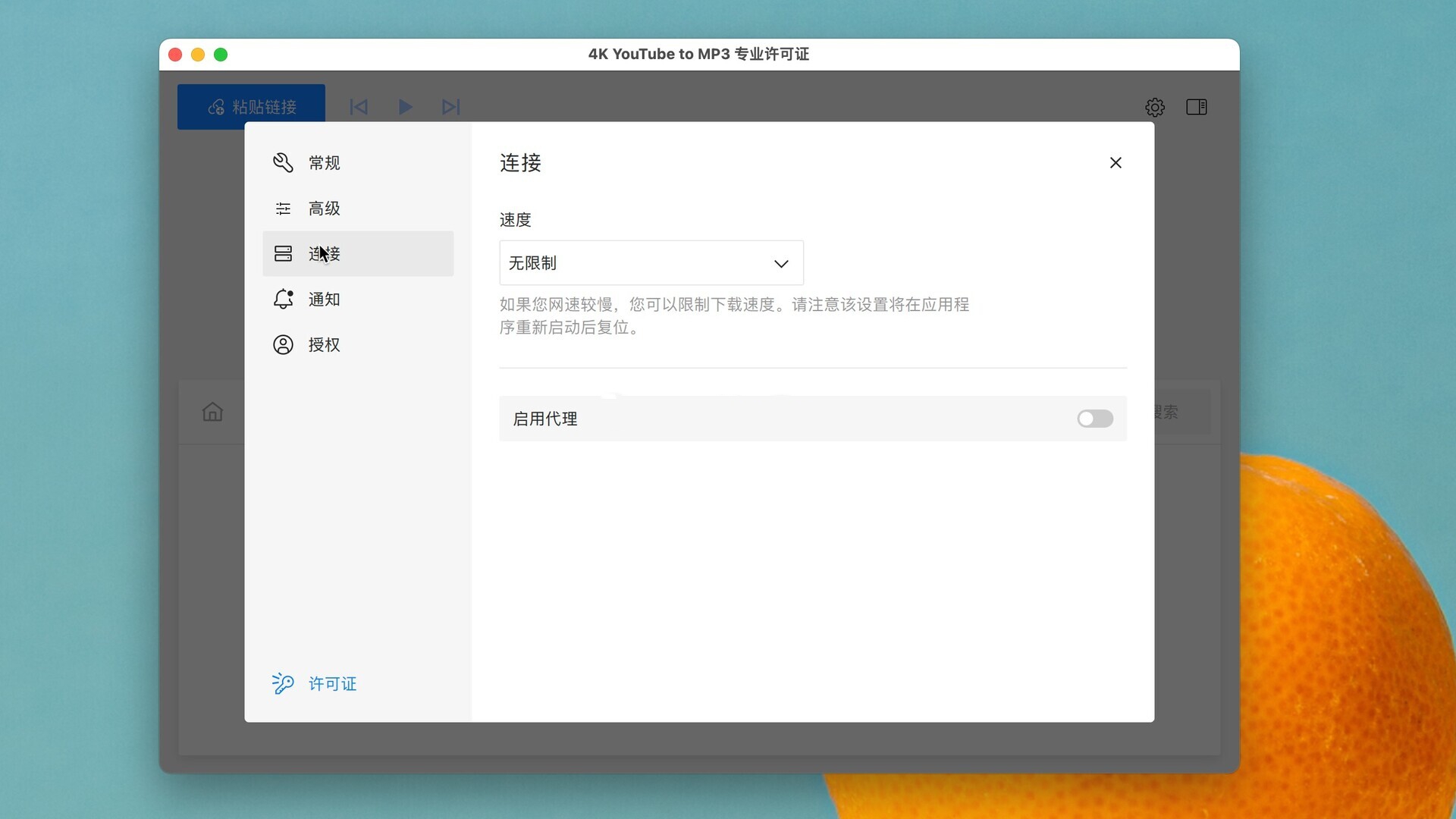Close the settings dialog with the X
The height and width of the screenshot is (819, 1456).
point(1116,163)
